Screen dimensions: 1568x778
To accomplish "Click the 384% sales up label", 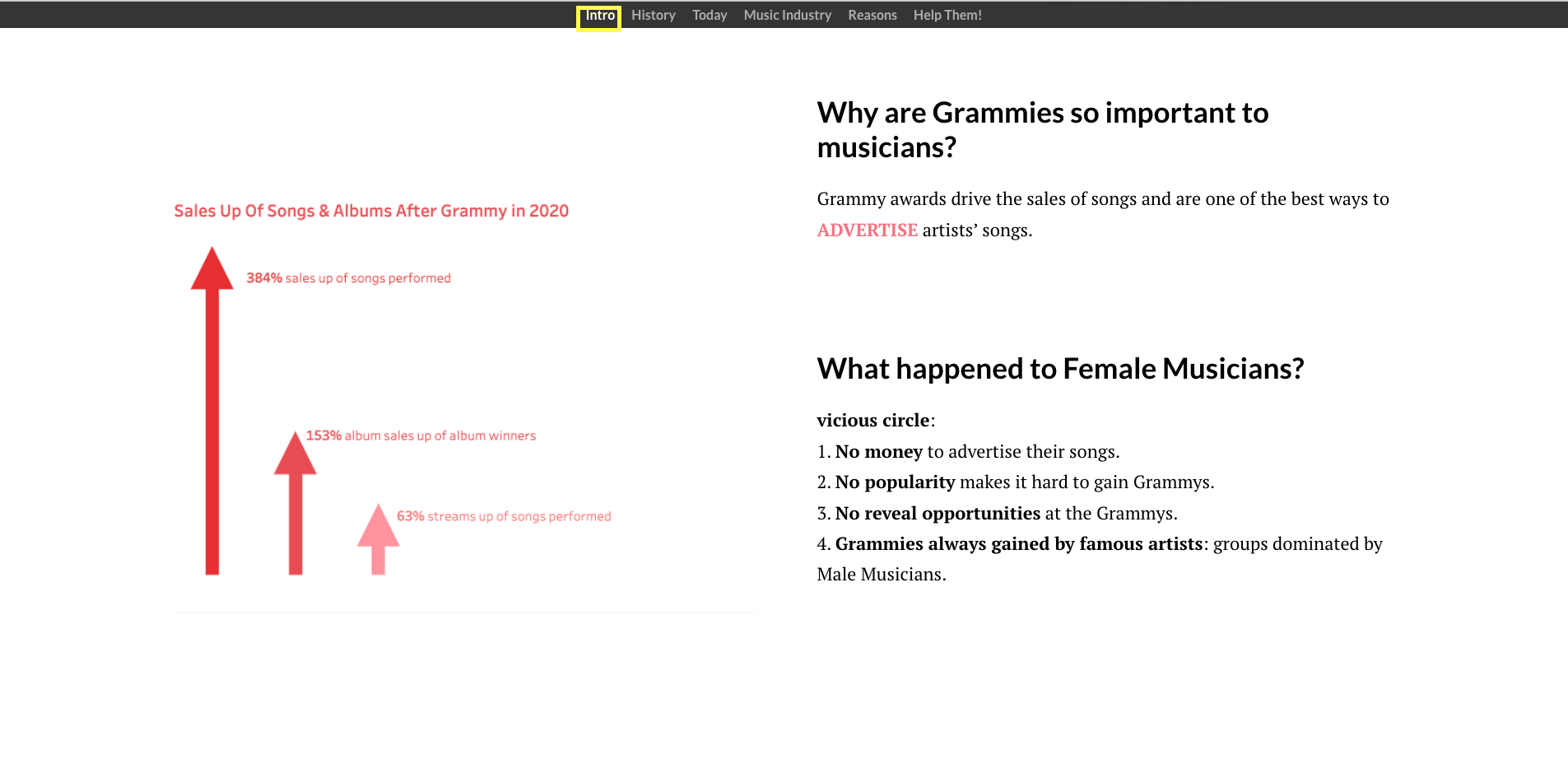I will coord(349,278).
